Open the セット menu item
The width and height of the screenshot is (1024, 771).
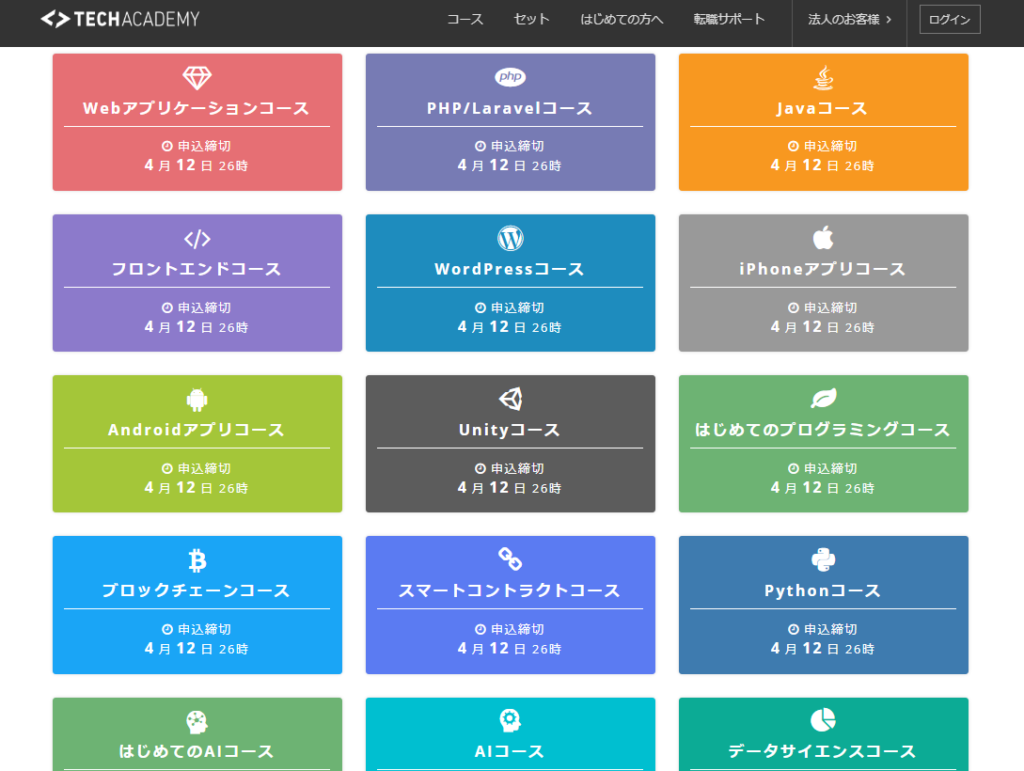pyautogui.click(x=532, y=20)
